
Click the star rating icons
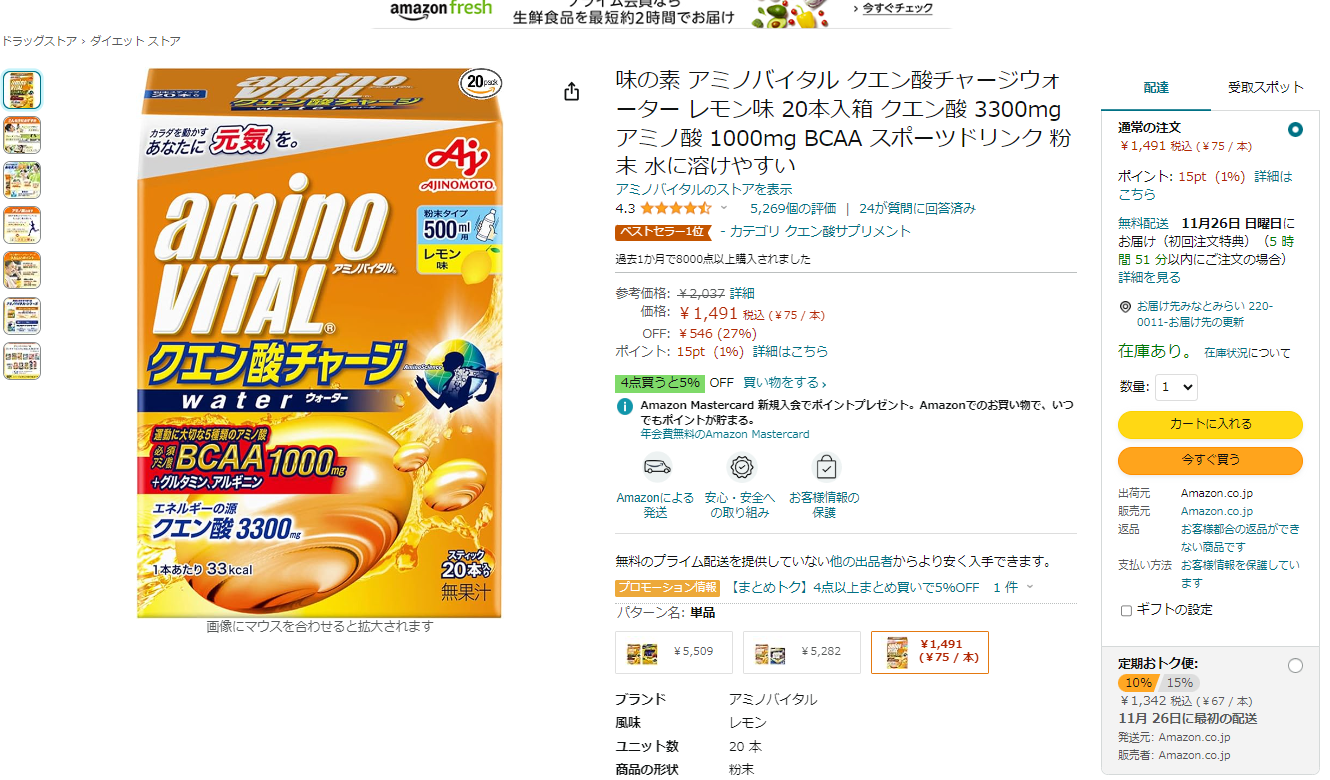676,209
